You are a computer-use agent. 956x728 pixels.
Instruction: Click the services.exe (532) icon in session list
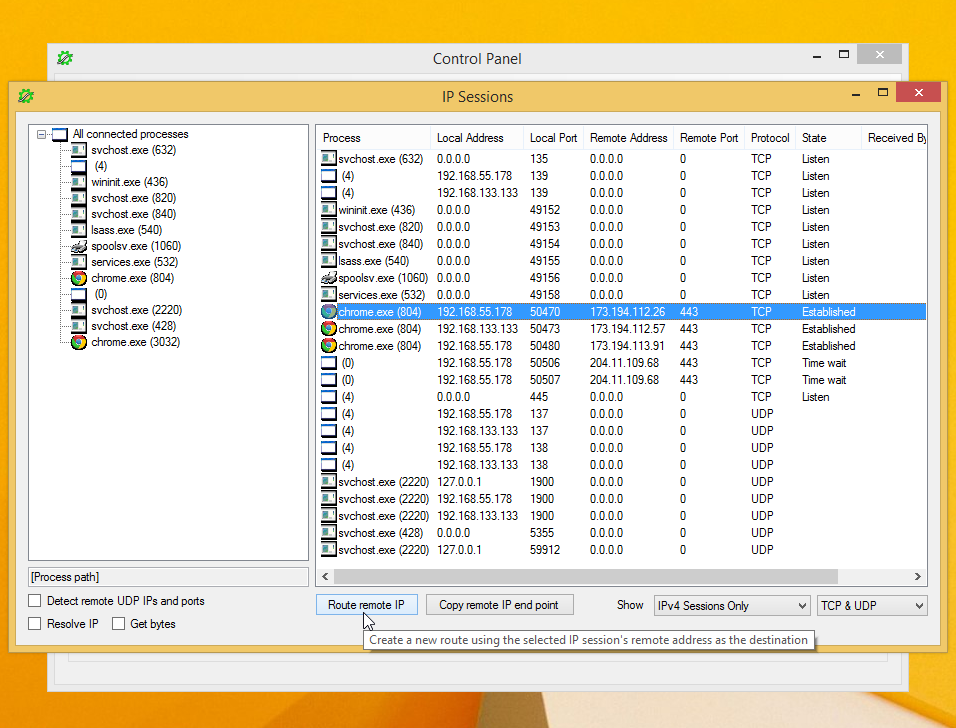click(329, 295)
